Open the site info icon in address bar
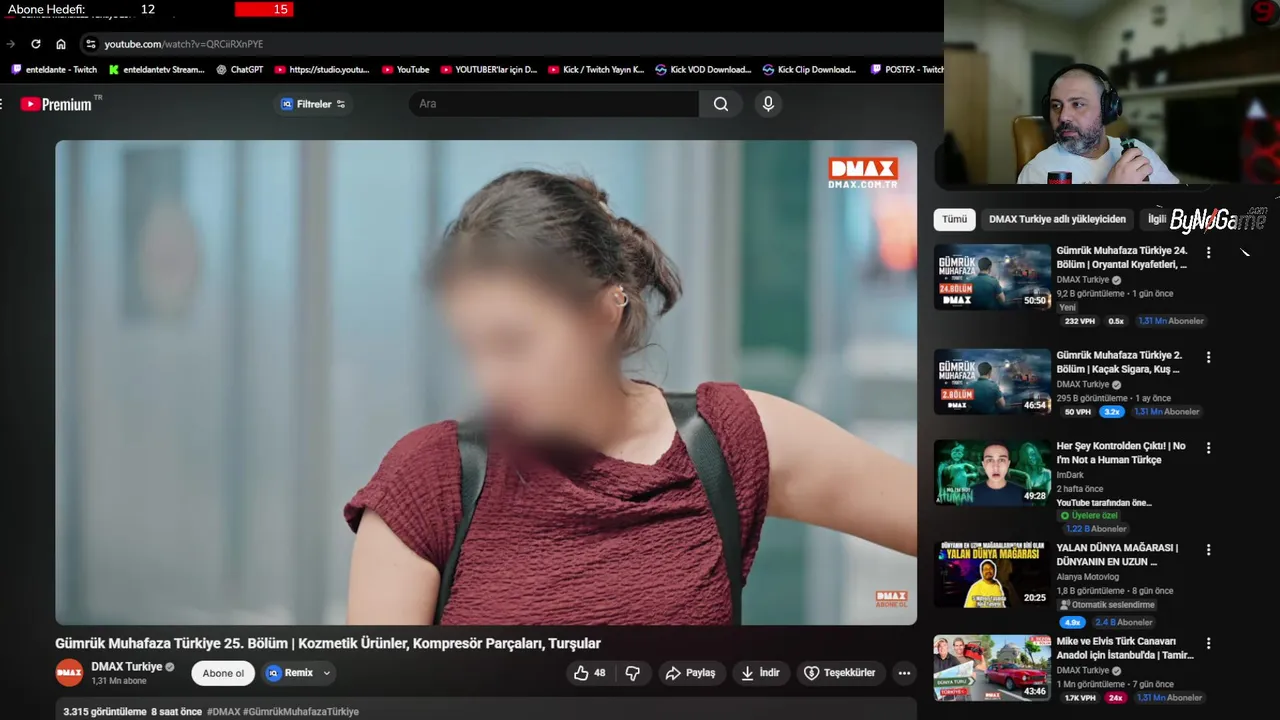The width and height of the screenshot is (1280, 720). click(90, 44)
